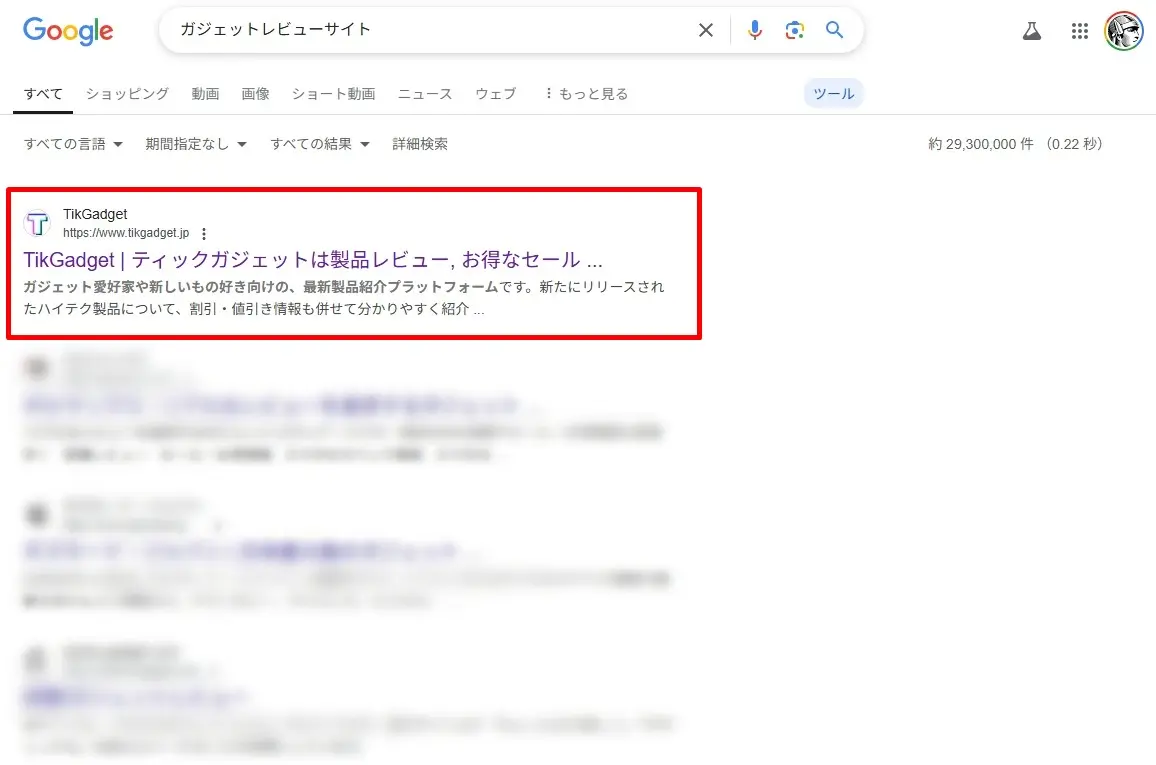Expand the もっと見る more menu
Image resolution: width=1156 pixels, height=765 pixels.
(585, 94)
